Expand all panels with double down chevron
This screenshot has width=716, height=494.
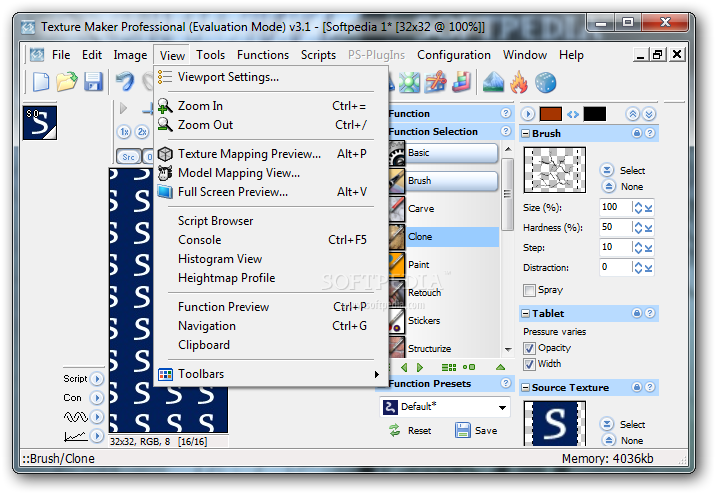pos(649,114)
